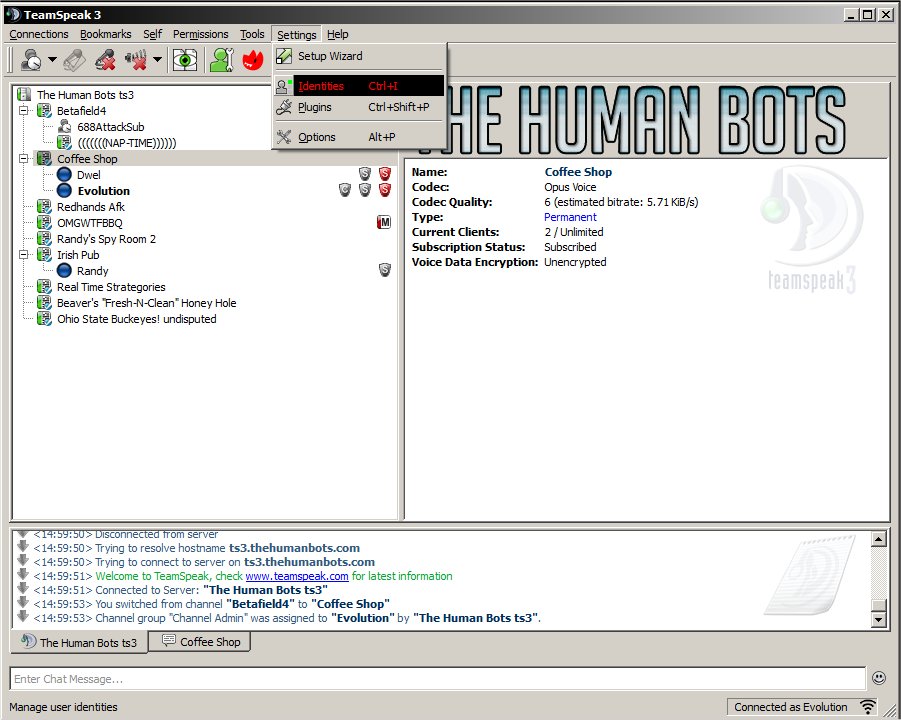Click the gray S badge on Dwel

coord(365,174)
